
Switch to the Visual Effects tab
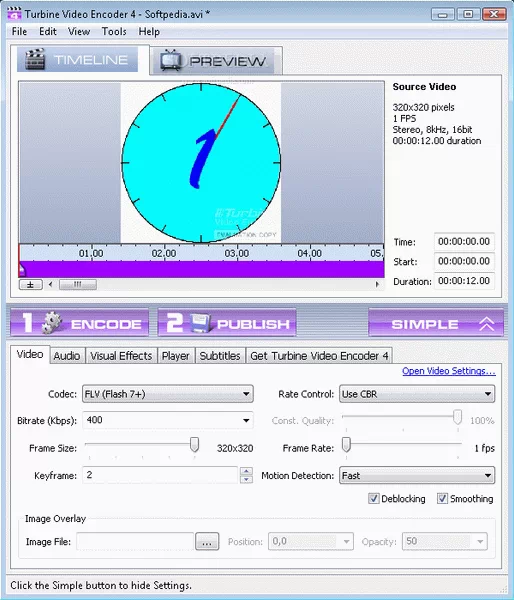tap(121, 356)
